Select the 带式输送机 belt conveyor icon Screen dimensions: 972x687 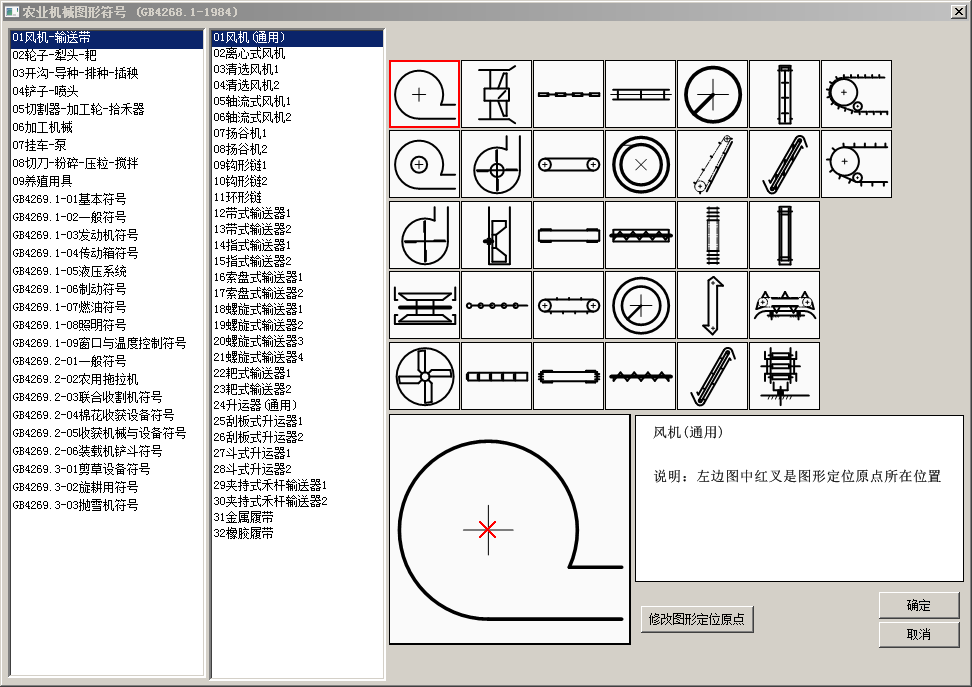[x=568, y=165]
